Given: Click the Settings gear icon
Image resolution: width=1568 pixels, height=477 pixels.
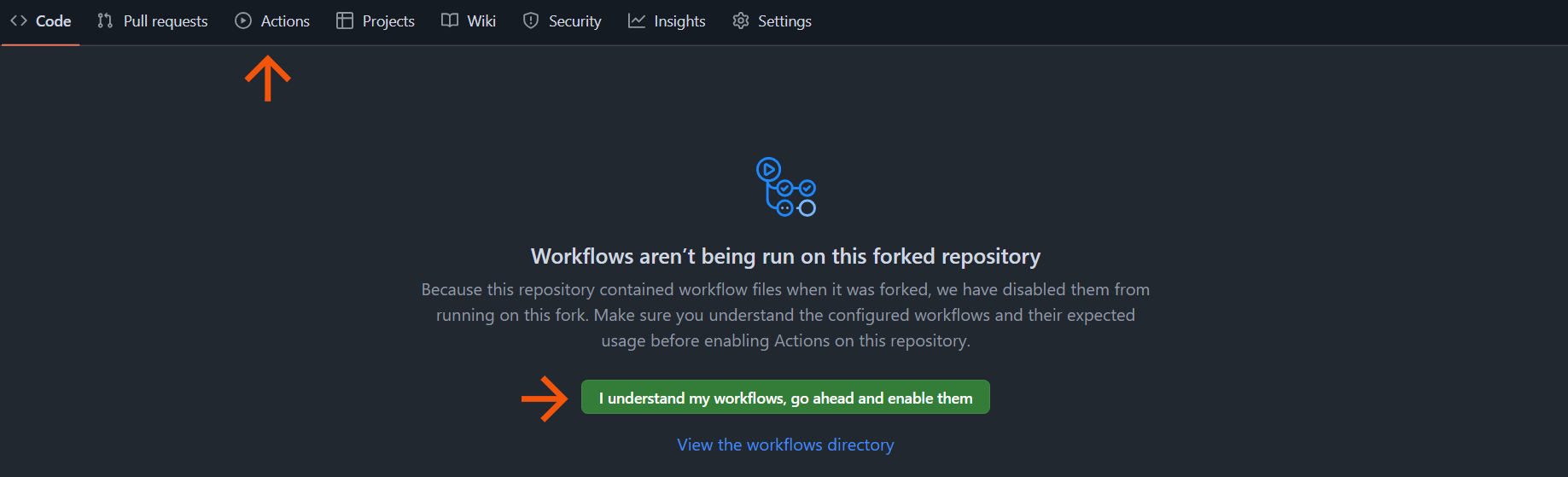Looking at the screenshot, I should tap(741, 21).
